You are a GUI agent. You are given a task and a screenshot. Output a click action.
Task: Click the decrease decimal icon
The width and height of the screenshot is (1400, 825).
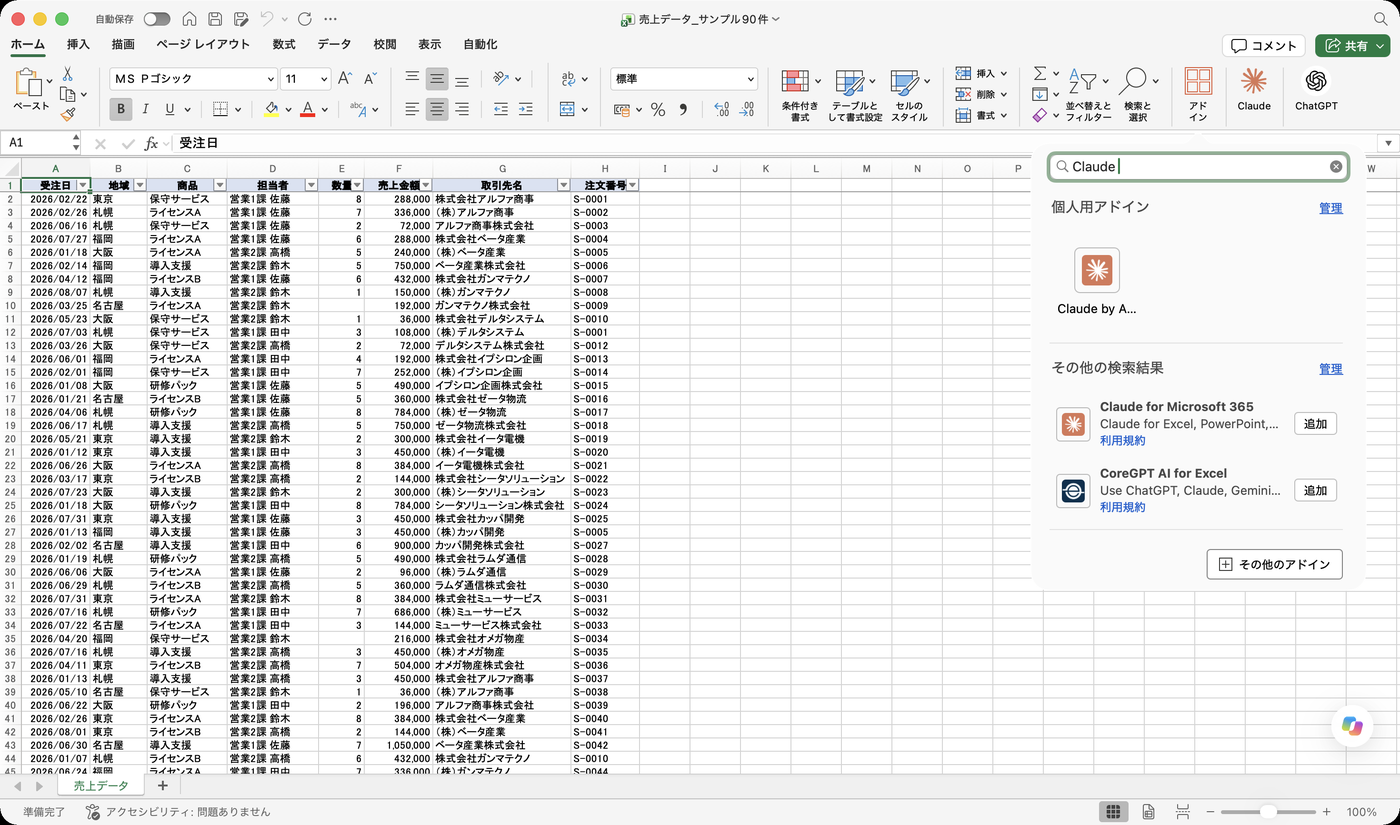pos(747,110)
